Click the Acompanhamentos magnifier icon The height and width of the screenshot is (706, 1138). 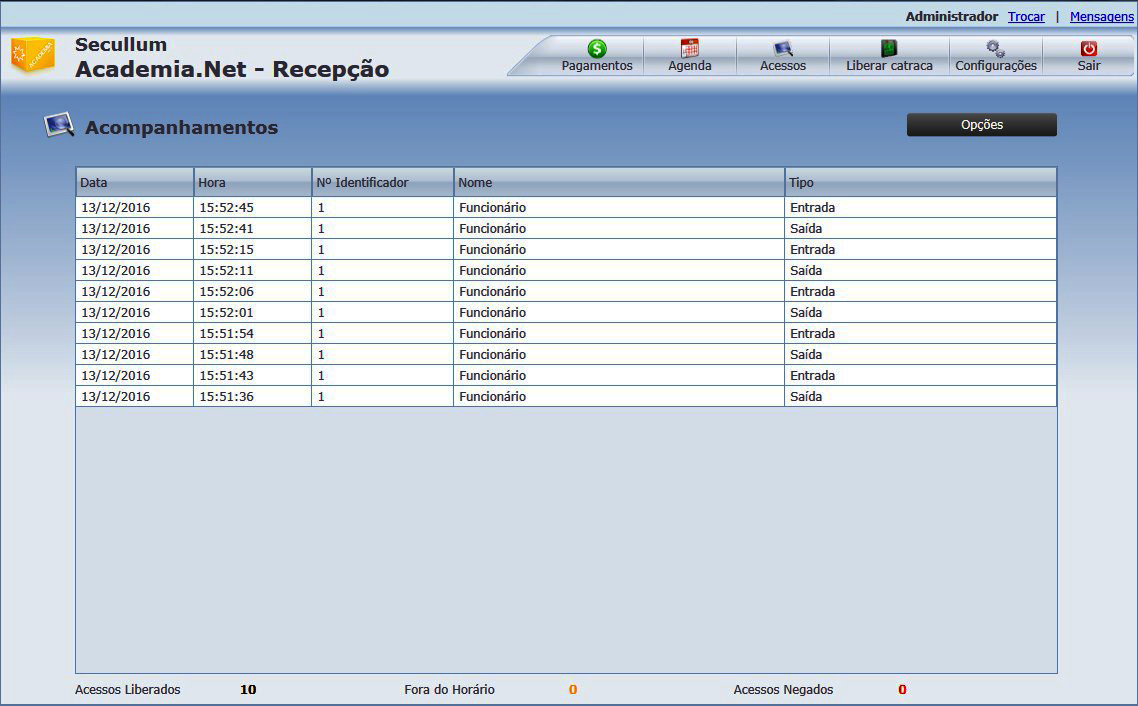[x=59, y=125]
